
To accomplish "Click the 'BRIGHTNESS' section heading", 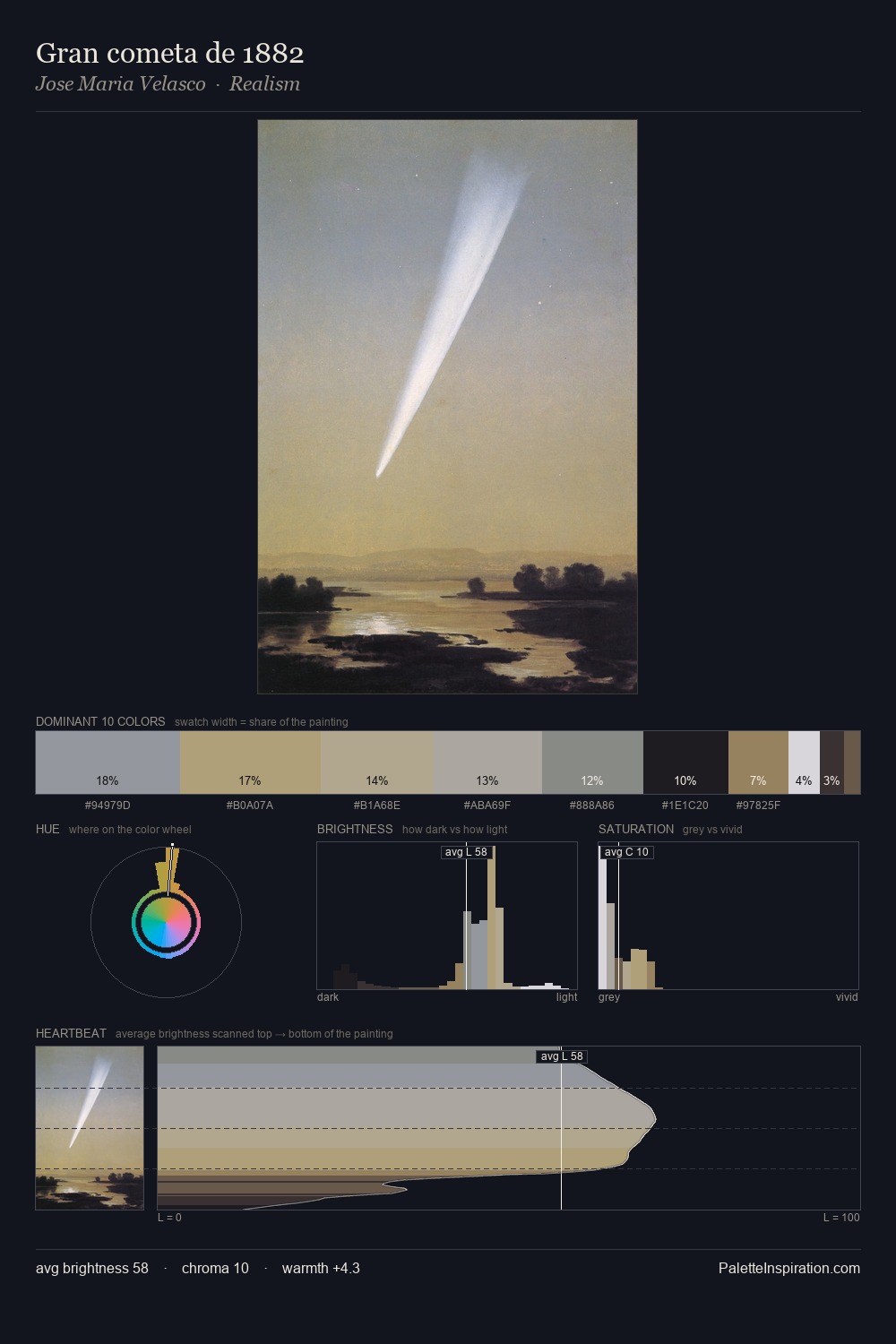I will (x=355, y=829).
